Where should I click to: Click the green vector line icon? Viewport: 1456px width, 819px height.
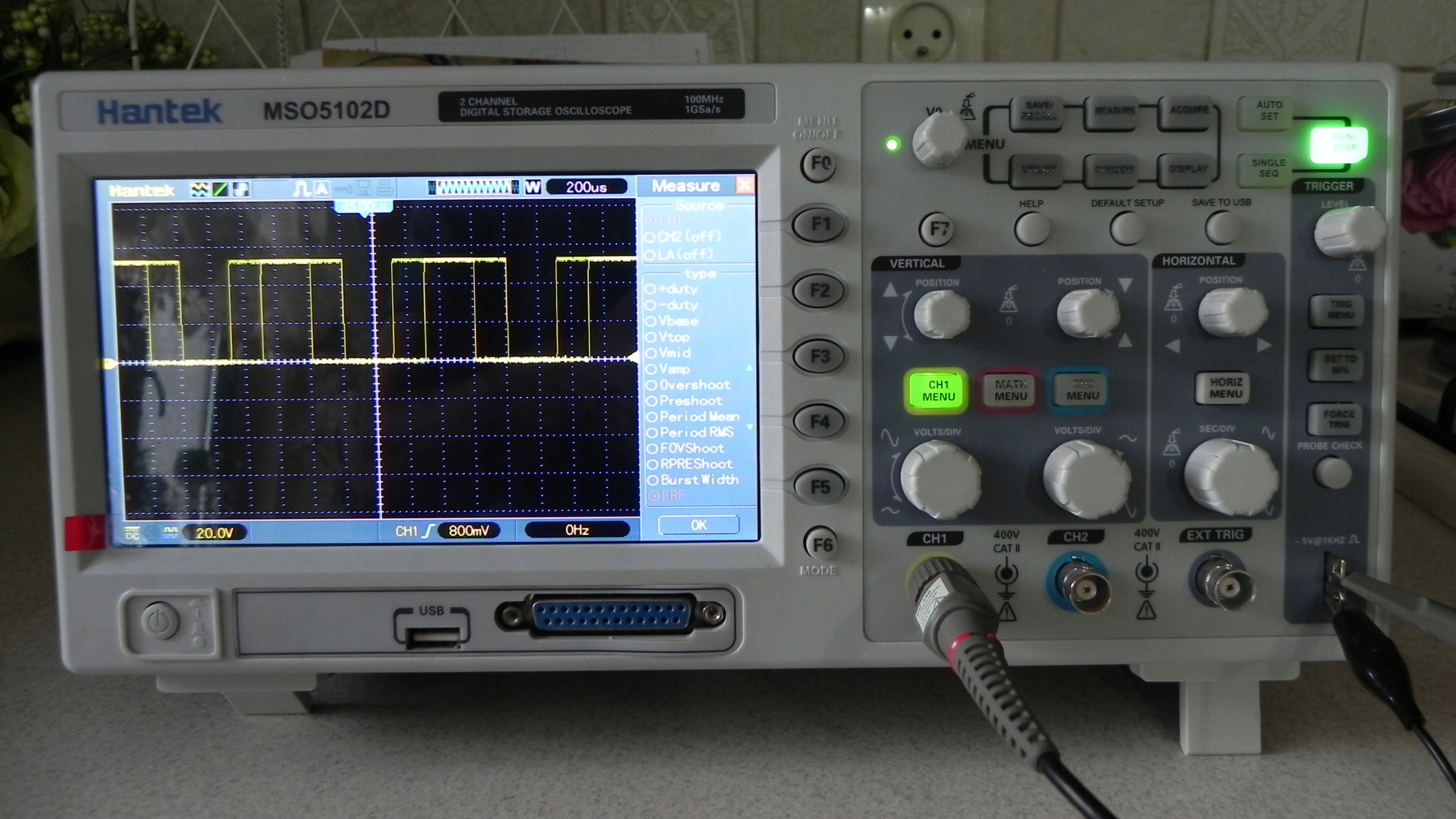tap(220, 189)
